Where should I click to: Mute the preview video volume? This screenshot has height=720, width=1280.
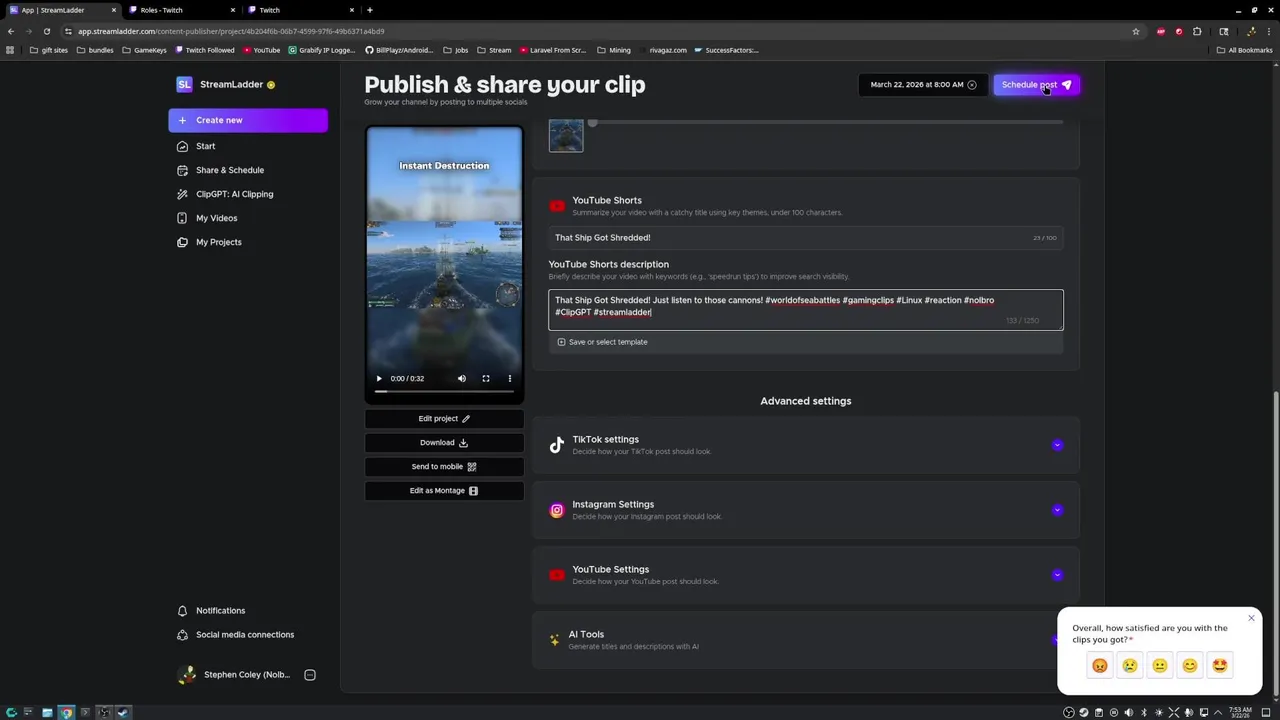(x=462, y=379)
